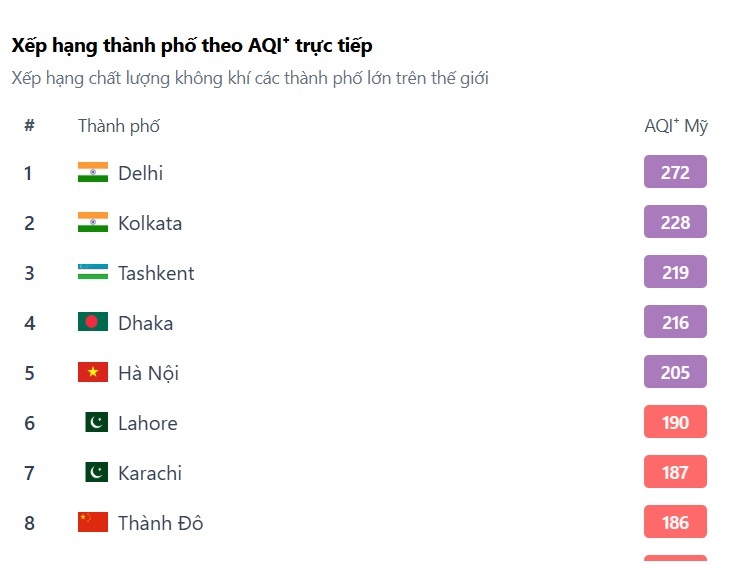Click the India flag beside Delhi
741x565 pixels.
[93, 172]
